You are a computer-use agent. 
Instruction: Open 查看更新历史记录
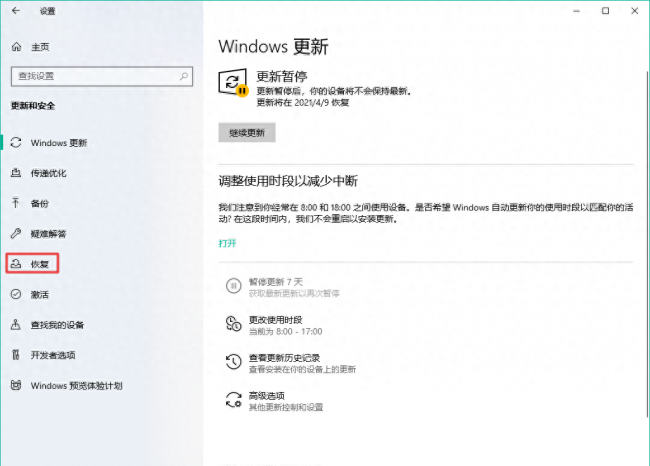pos(291,363)
